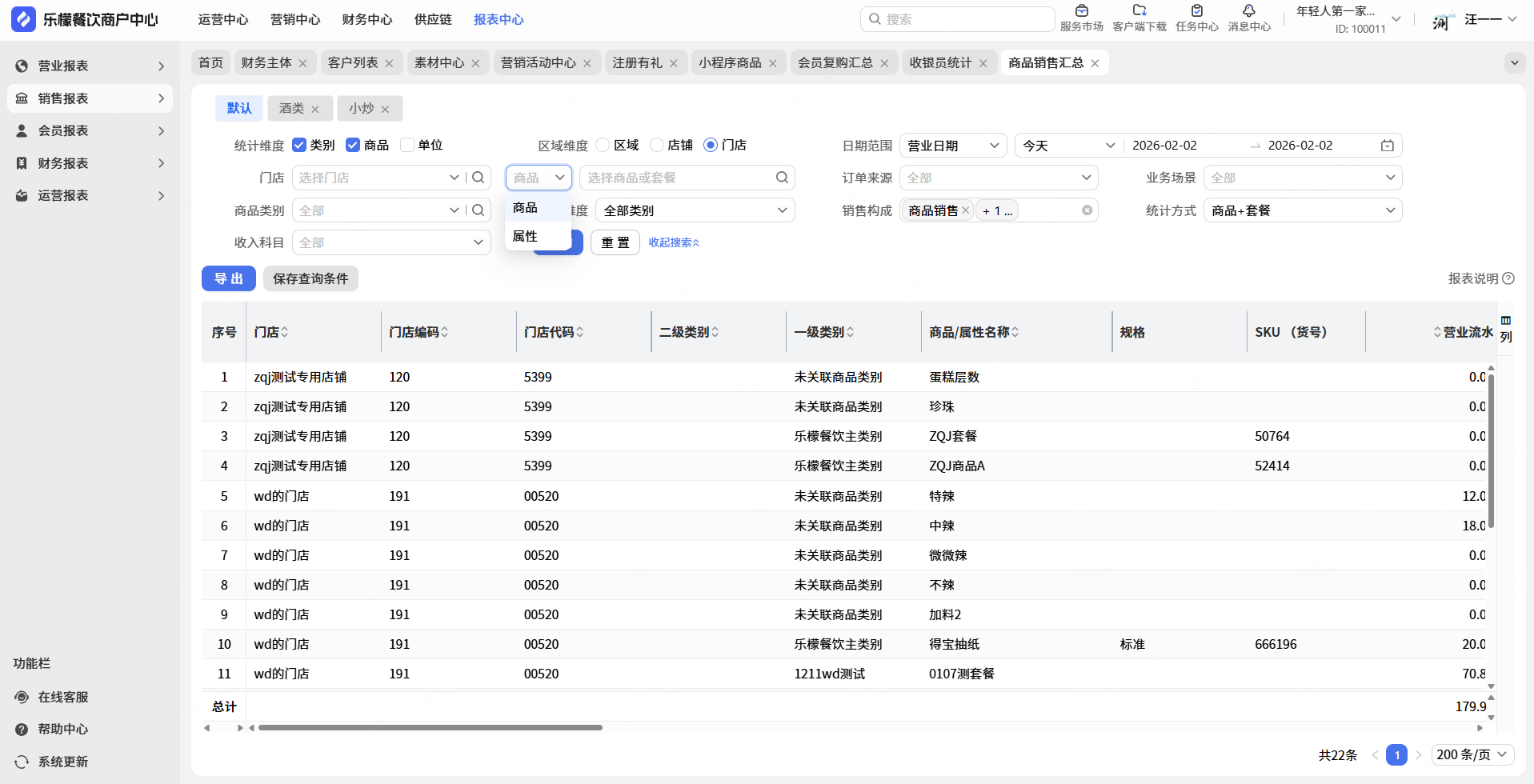Image resolution: width=1534 pixels, height=784 pixels.
Task: Click the 报表说明 help icon
Action: pyautogui.click(x=1508, y=278)
